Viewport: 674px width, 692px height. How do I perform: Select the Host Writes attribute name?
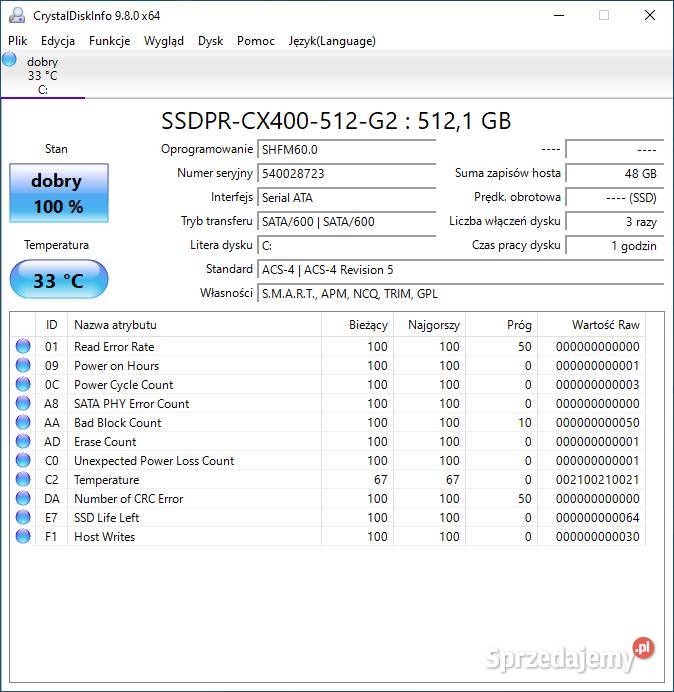(105, 537)
